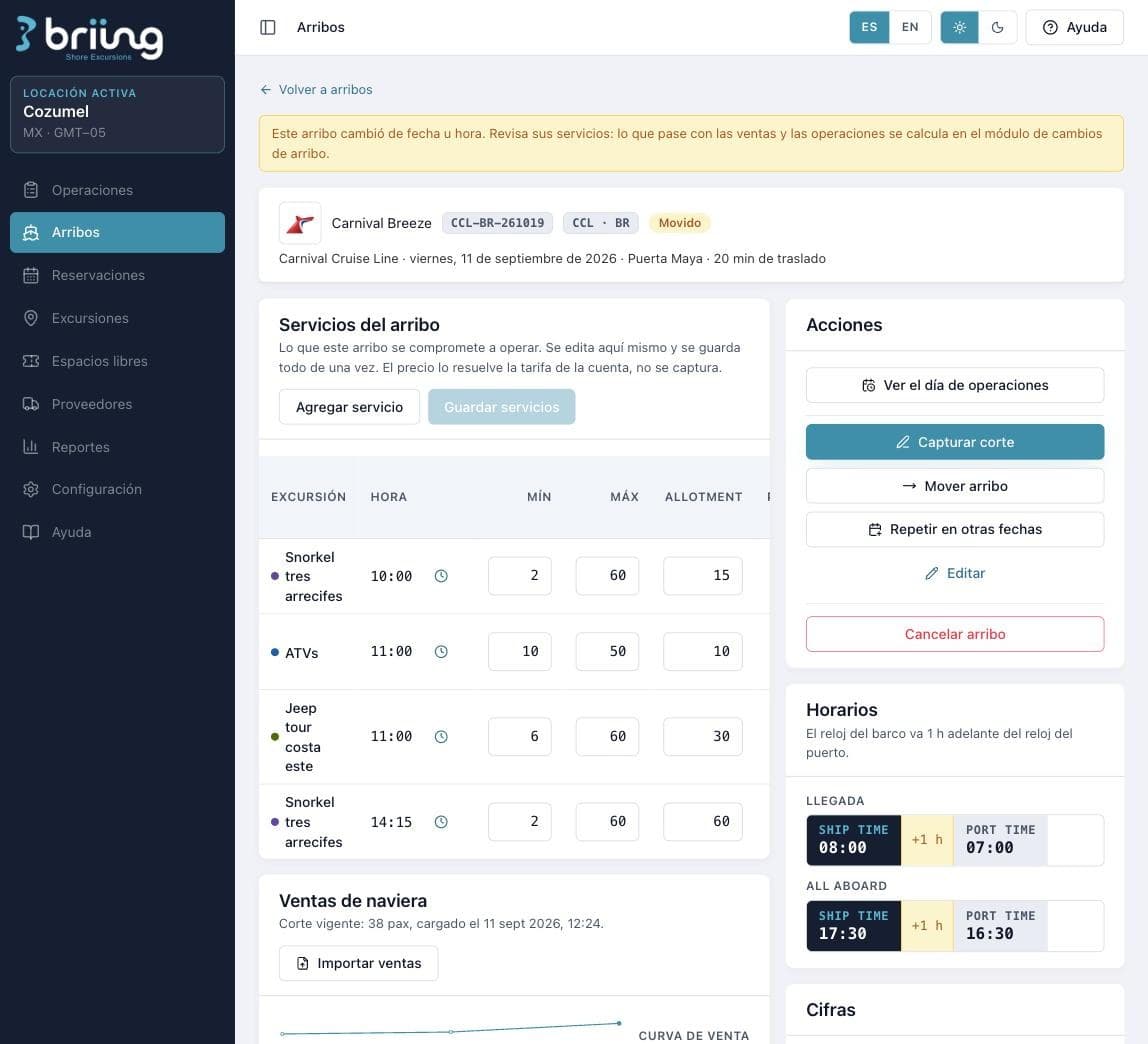Click Repetir en otras fechas
The width and height of the screenshot is (1148, 1044).
(955, 529)
